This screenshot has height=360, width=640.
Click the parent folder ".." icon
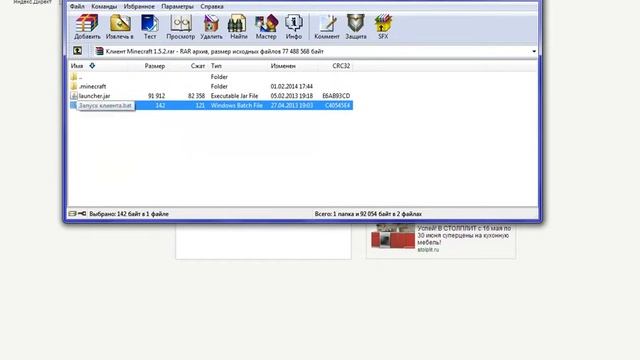click(74, 76)
